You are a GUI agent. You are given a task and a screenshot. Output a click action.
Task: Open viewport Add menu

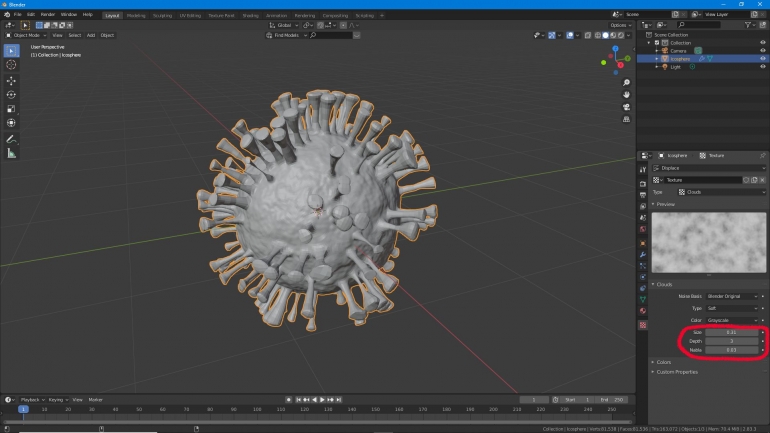coord(91,35)
